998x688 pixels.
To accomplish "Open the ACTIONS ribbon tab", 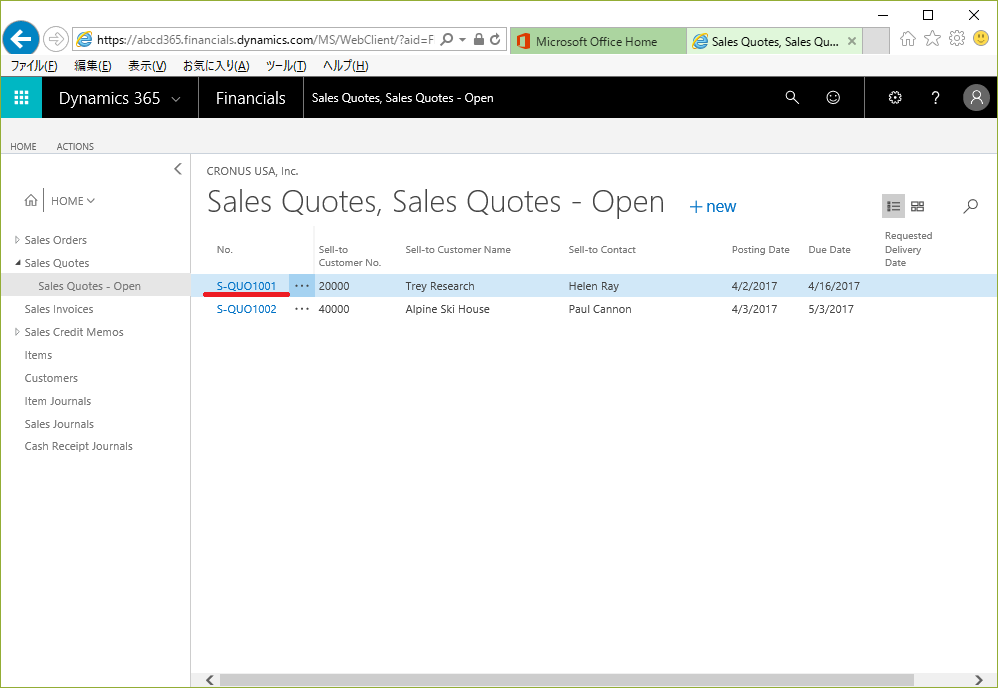I will tap(75, 146).
